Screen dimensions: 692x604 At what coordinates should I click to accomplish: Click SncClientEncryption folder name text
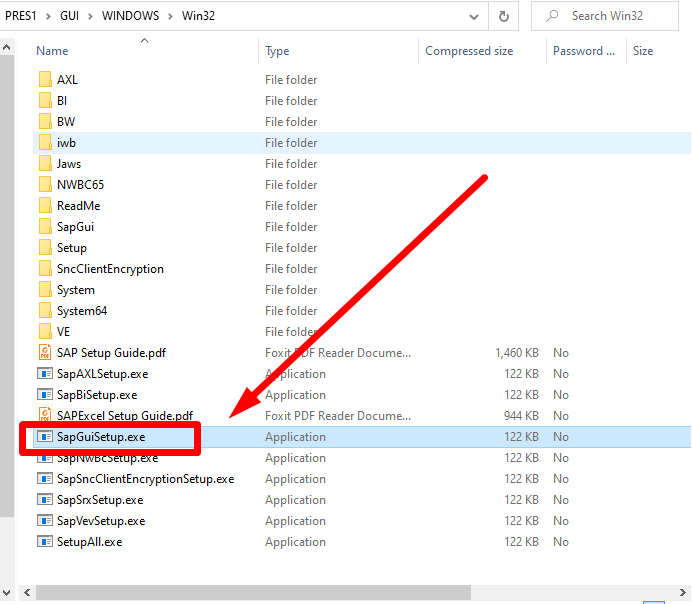110,269
